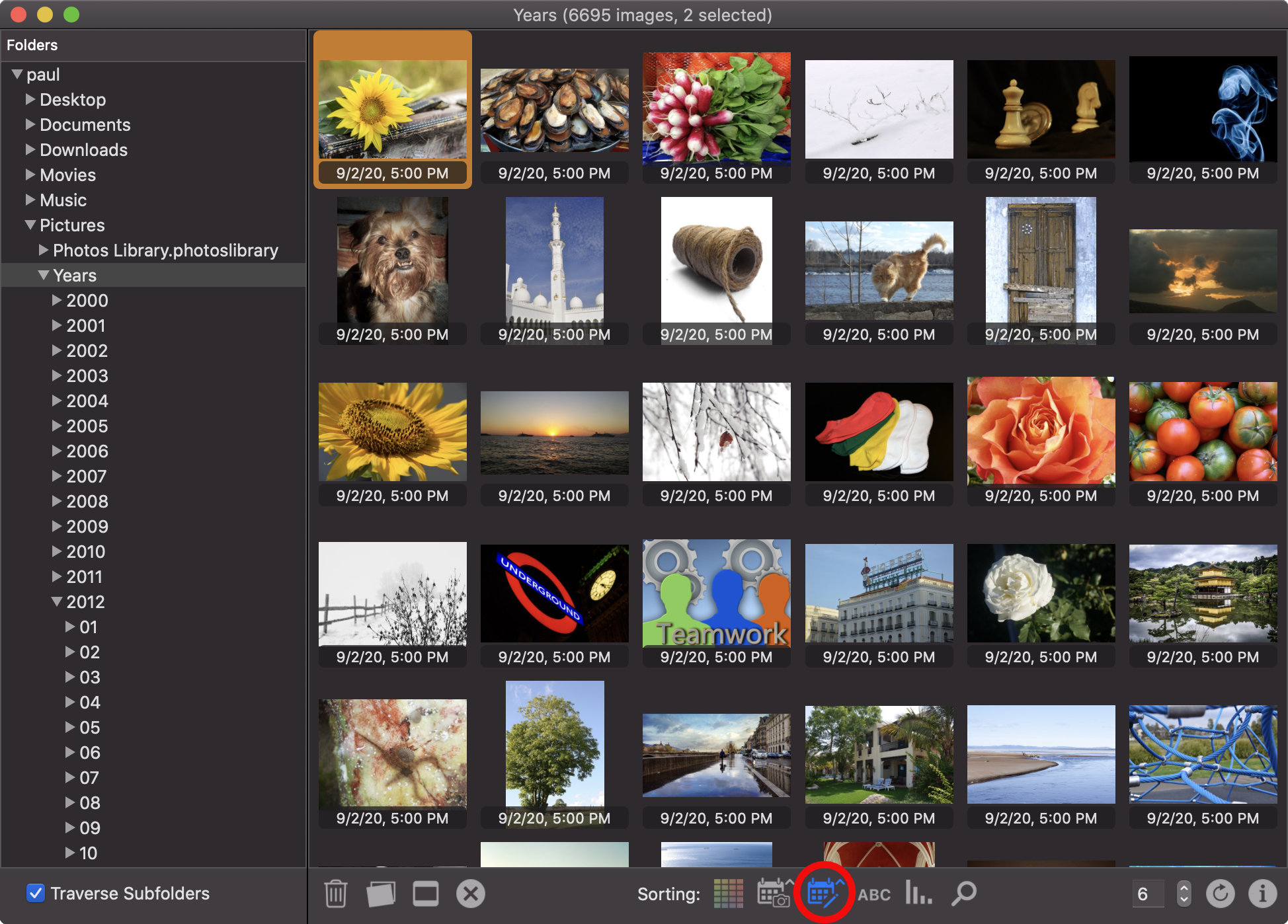Select the sunflower on wallet thumbnail
Image resolution: width=1288 pixels, height=924 pixels.
393,109
